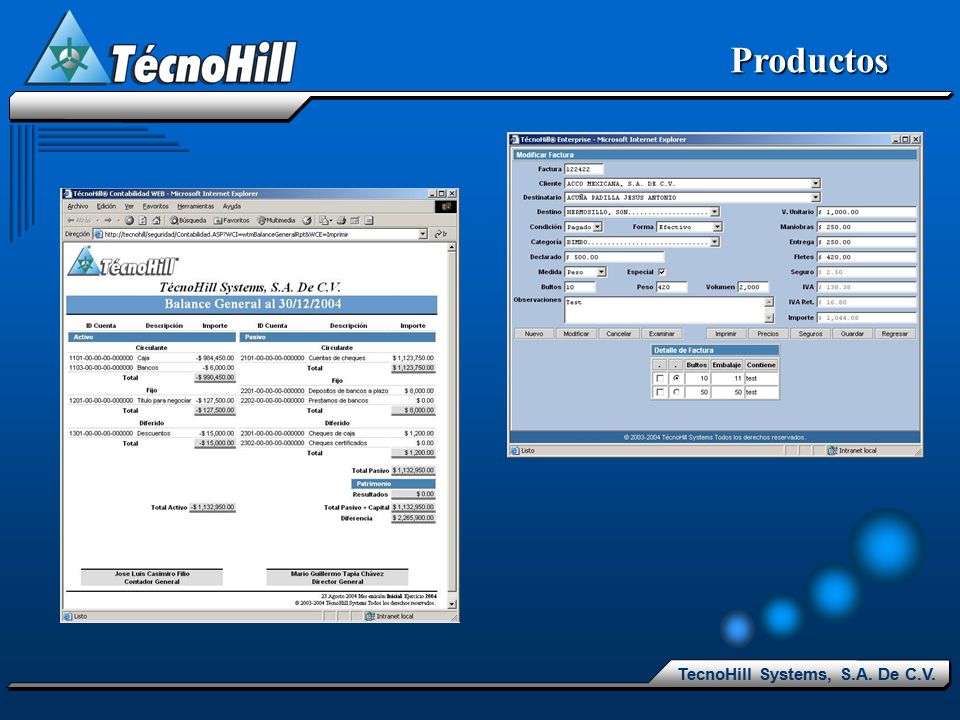Click the Discuss icon at toolbar end
The width and height of the screenshot is (960, 720).
pos(369,220)
